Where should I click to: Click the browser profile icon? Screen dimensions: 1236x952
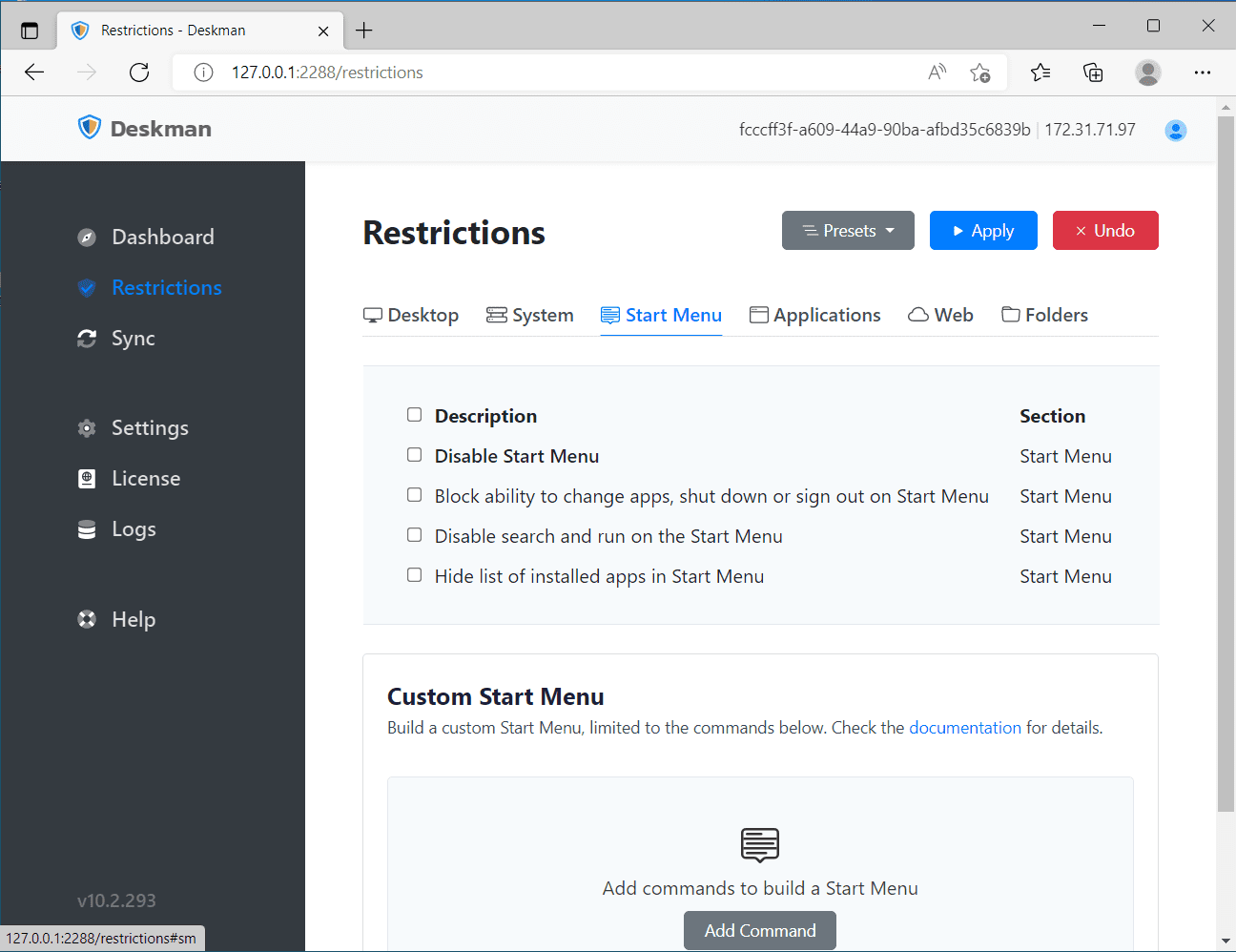tap(1148, 72)
